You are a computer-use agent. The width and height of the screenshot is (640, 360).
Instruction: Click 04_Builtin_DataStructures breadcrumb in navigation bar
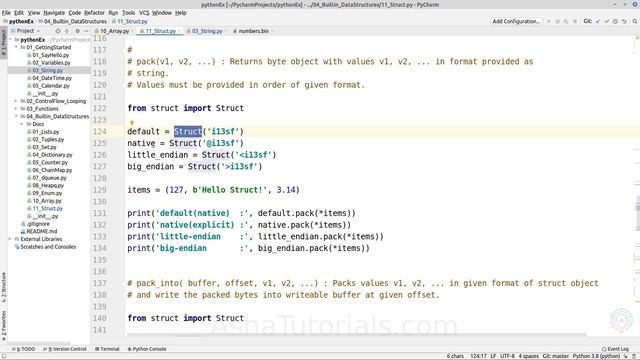(x=75, y=21)
